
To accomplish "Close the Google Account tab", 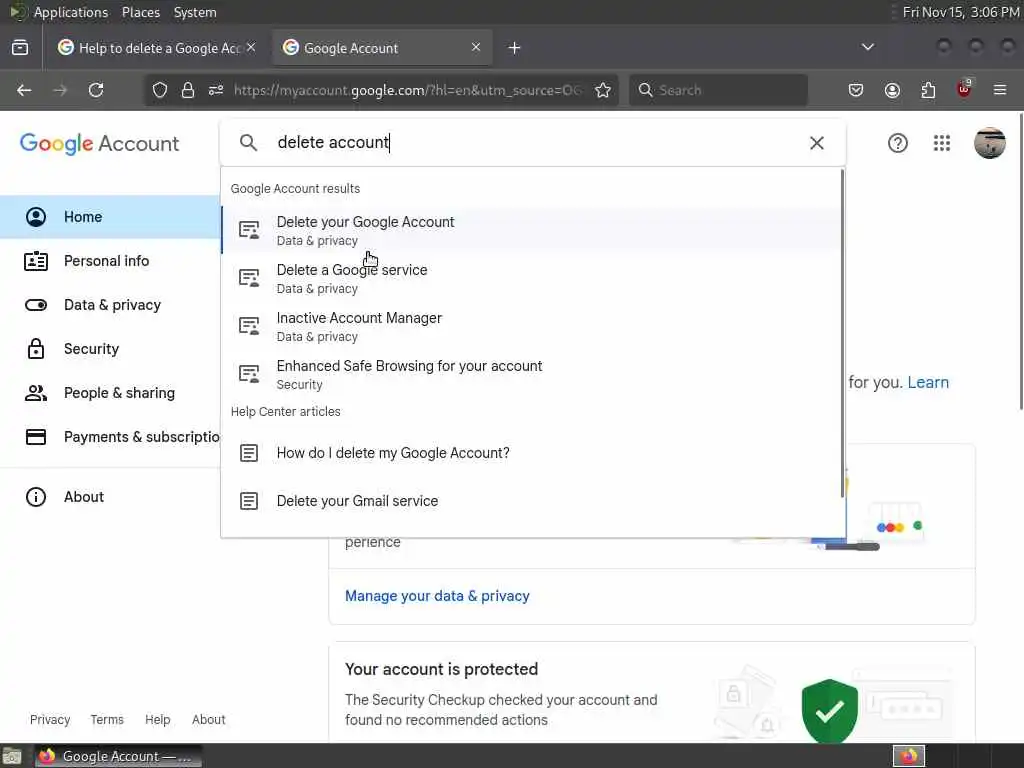I will 476,47.
